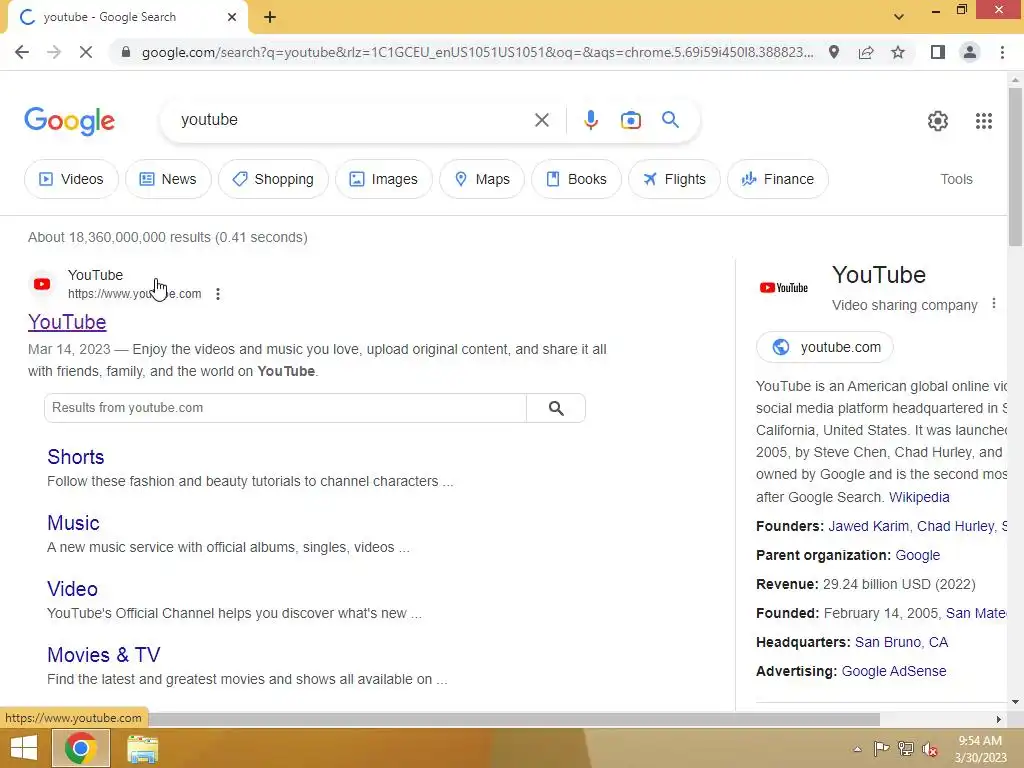This screenshot has height=768, width=1024.
Task: Open the Wikipedia link in description
Action: 919,497
